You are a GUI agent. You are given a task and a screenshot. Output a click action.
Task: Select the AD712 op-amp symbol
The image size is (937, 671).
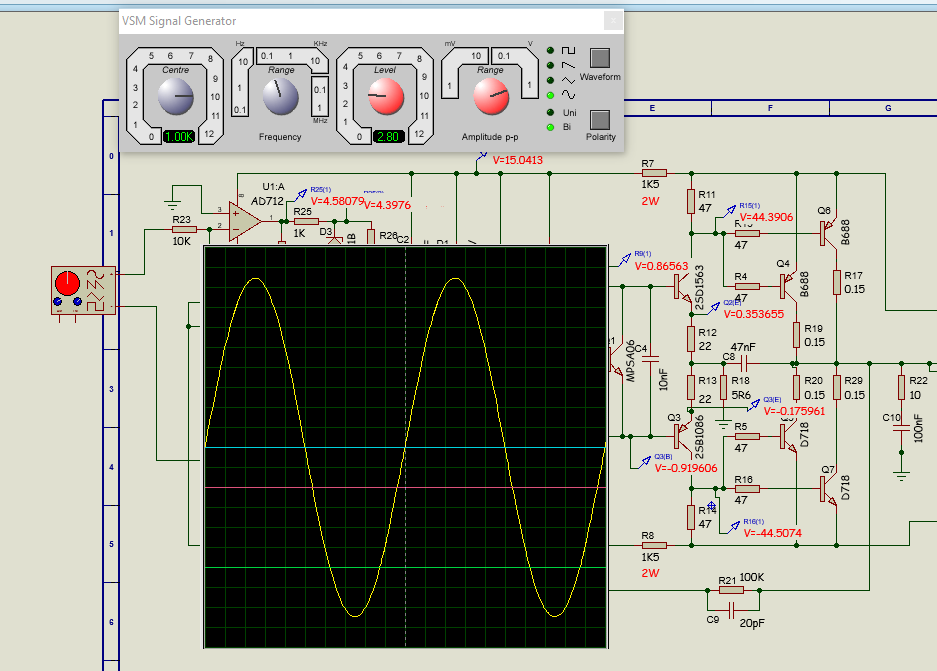point(242,220)
